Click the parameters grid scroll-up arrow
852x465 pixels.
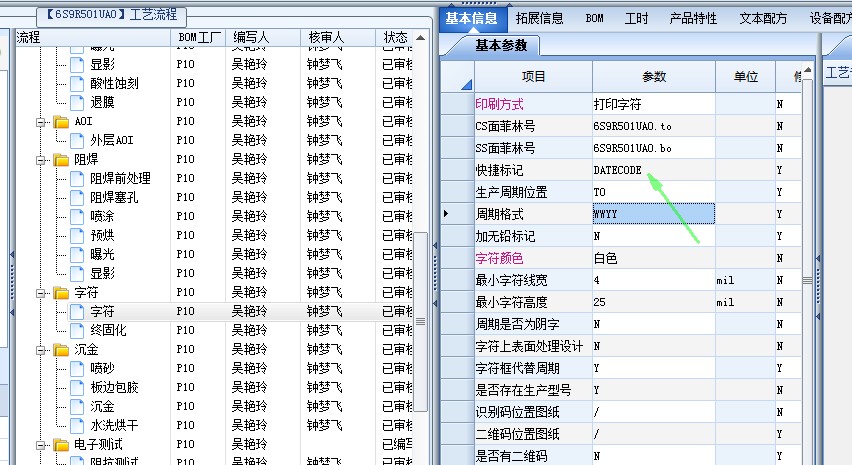807,70
